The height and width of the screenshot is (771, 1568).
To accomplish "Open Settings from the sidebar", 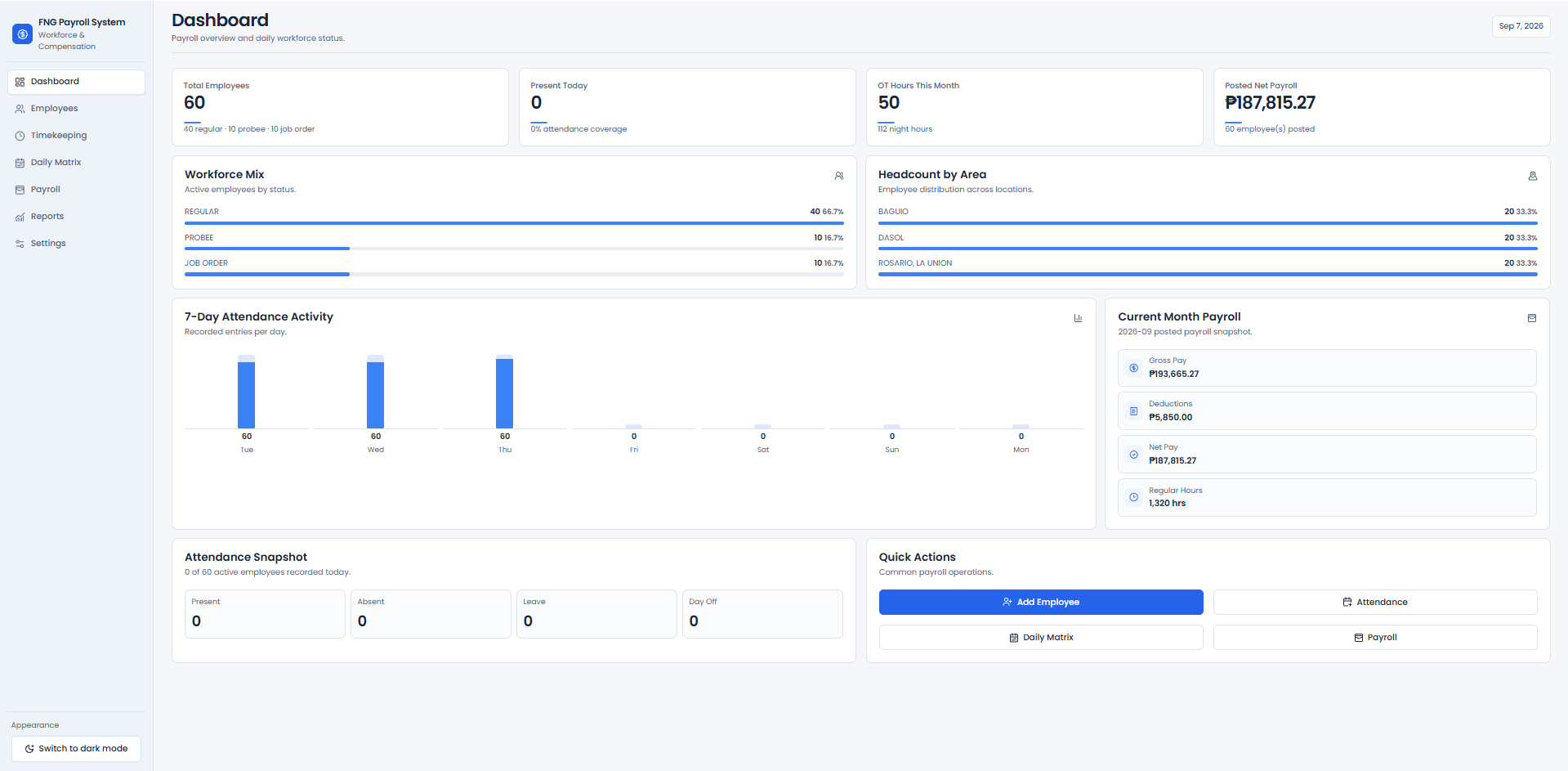I will (x=77, y=244).
